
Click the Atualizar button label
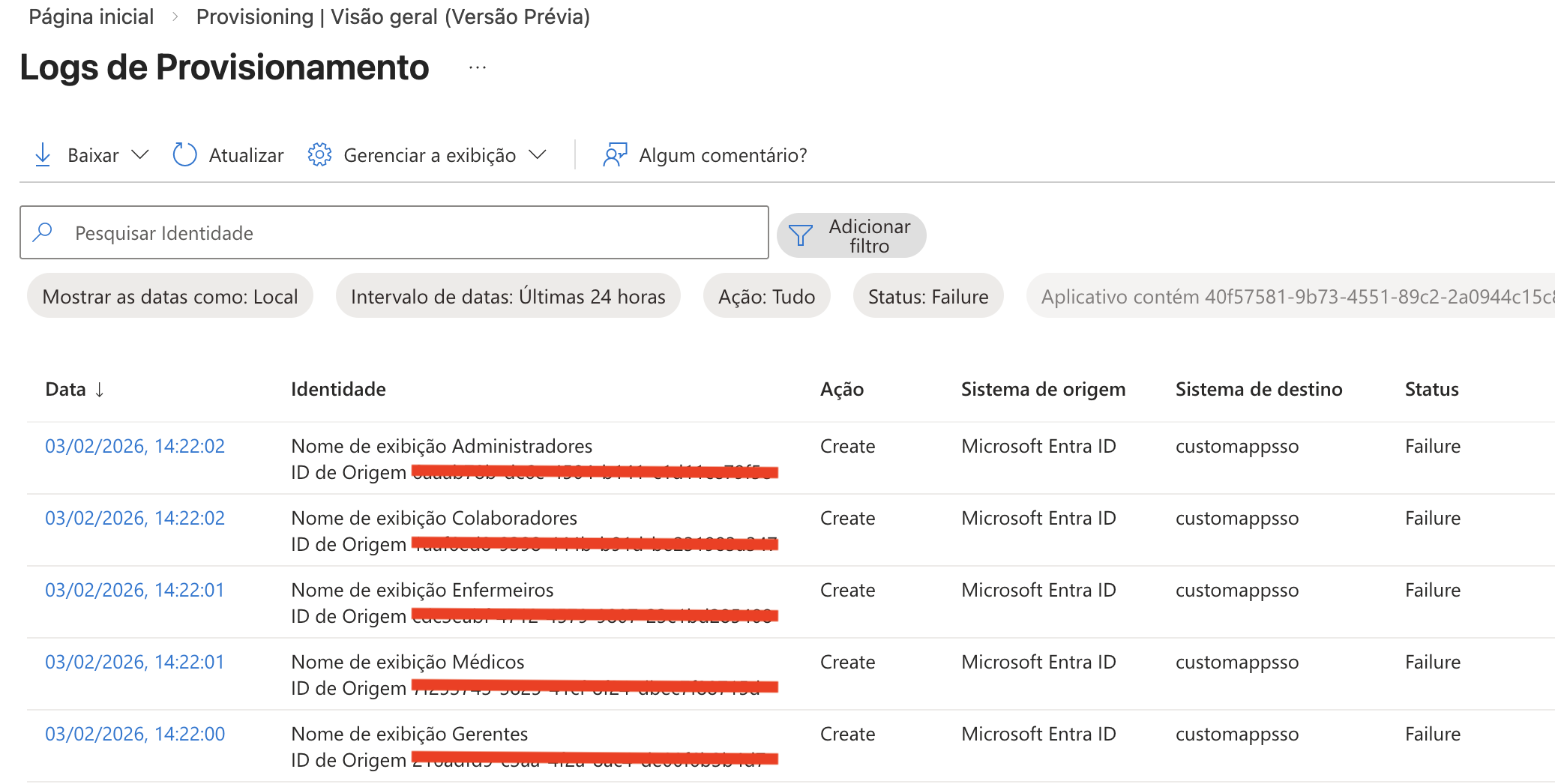coord(246,155)
